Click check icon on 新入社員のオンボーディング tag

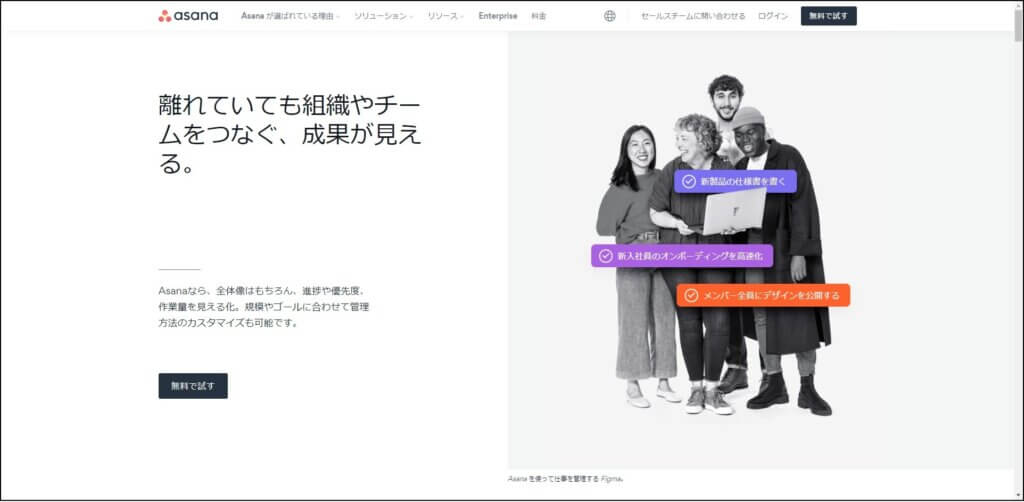(605, 256)
